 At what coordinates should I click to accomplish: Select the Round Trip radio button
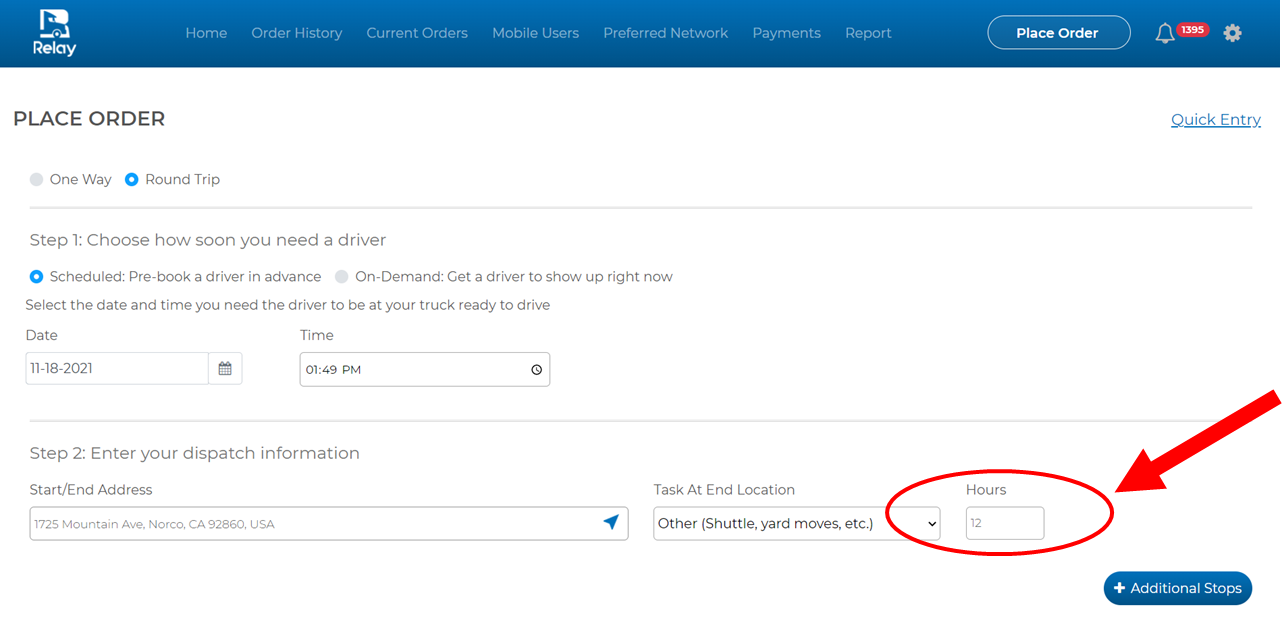(x=132, y=180)
